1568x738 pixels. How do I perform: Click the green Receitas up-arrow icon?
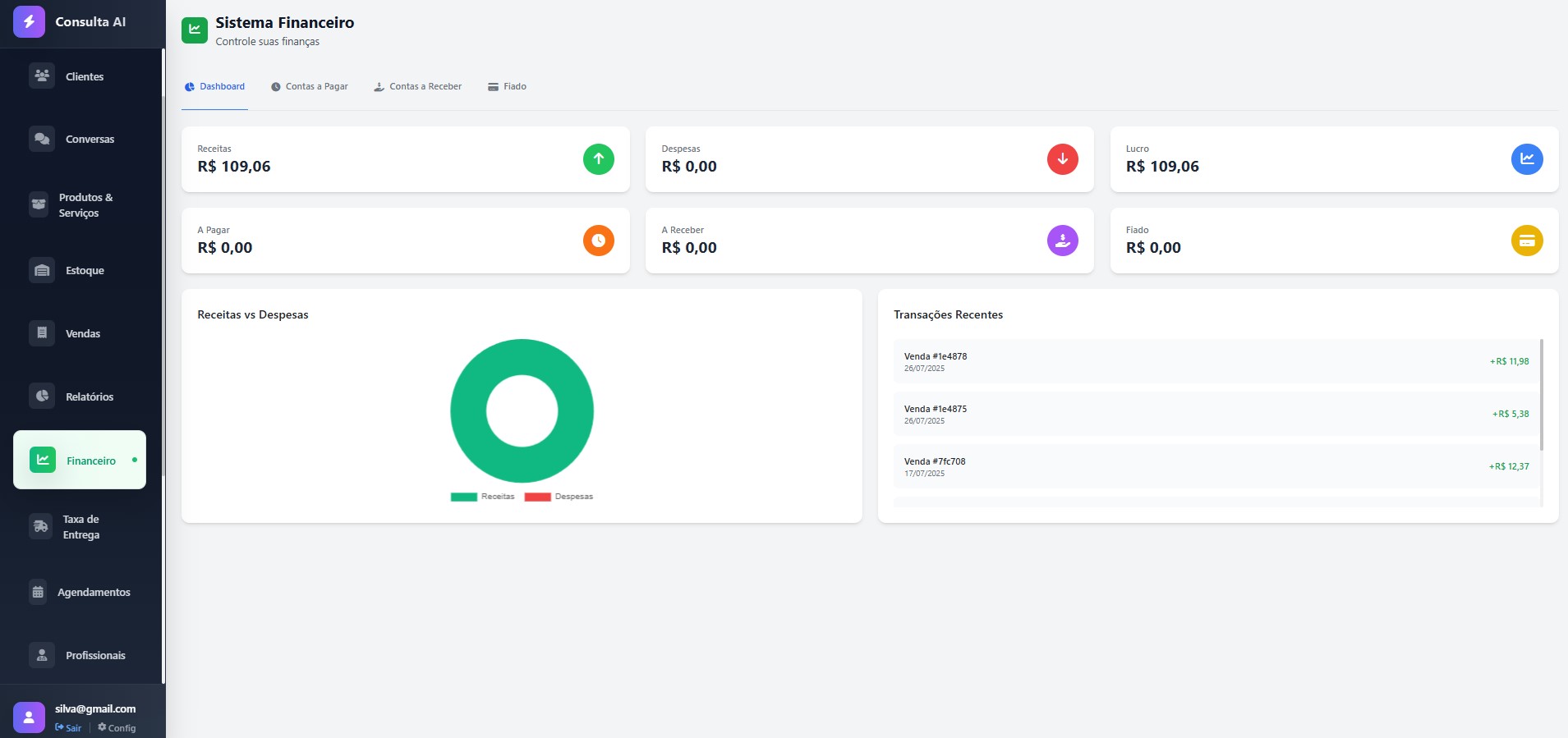(x=598, y=159)
